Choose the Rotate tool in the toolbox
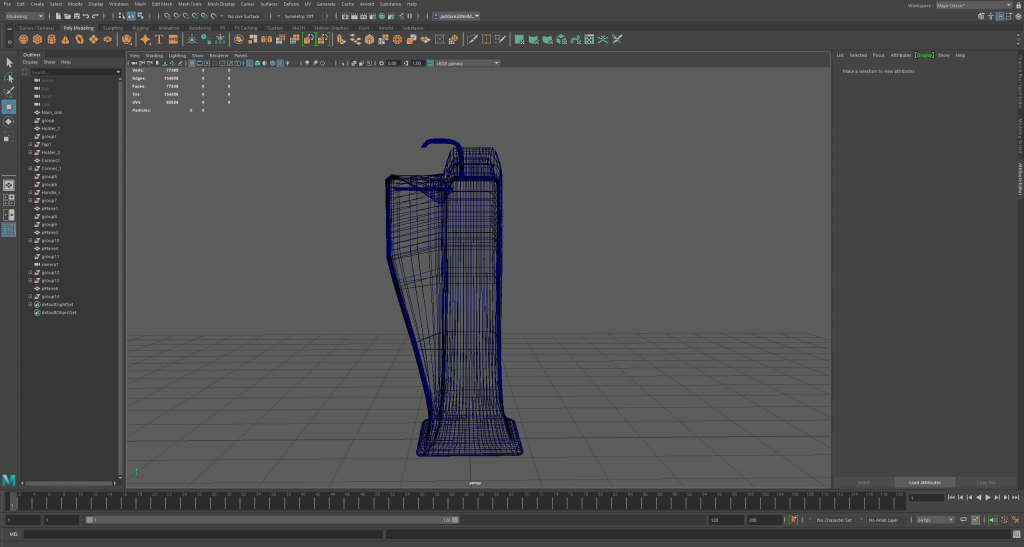Screen dimensions: 1024x547 pyautogui.click(x=9, y=121)
